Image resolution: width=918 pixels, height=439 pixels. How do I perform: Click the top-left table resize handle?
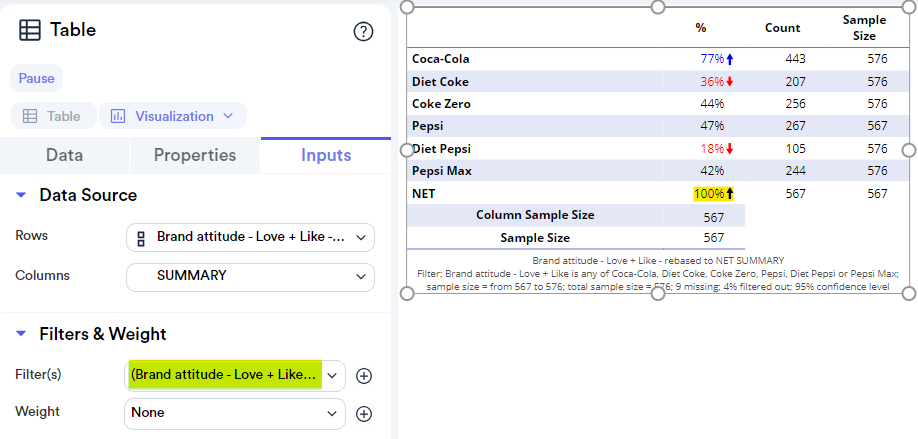tap(407, 6)
